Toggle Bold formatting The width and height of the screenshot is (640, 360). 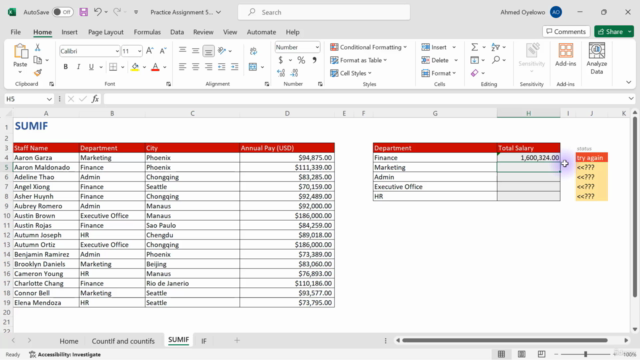tap(65, 67)
